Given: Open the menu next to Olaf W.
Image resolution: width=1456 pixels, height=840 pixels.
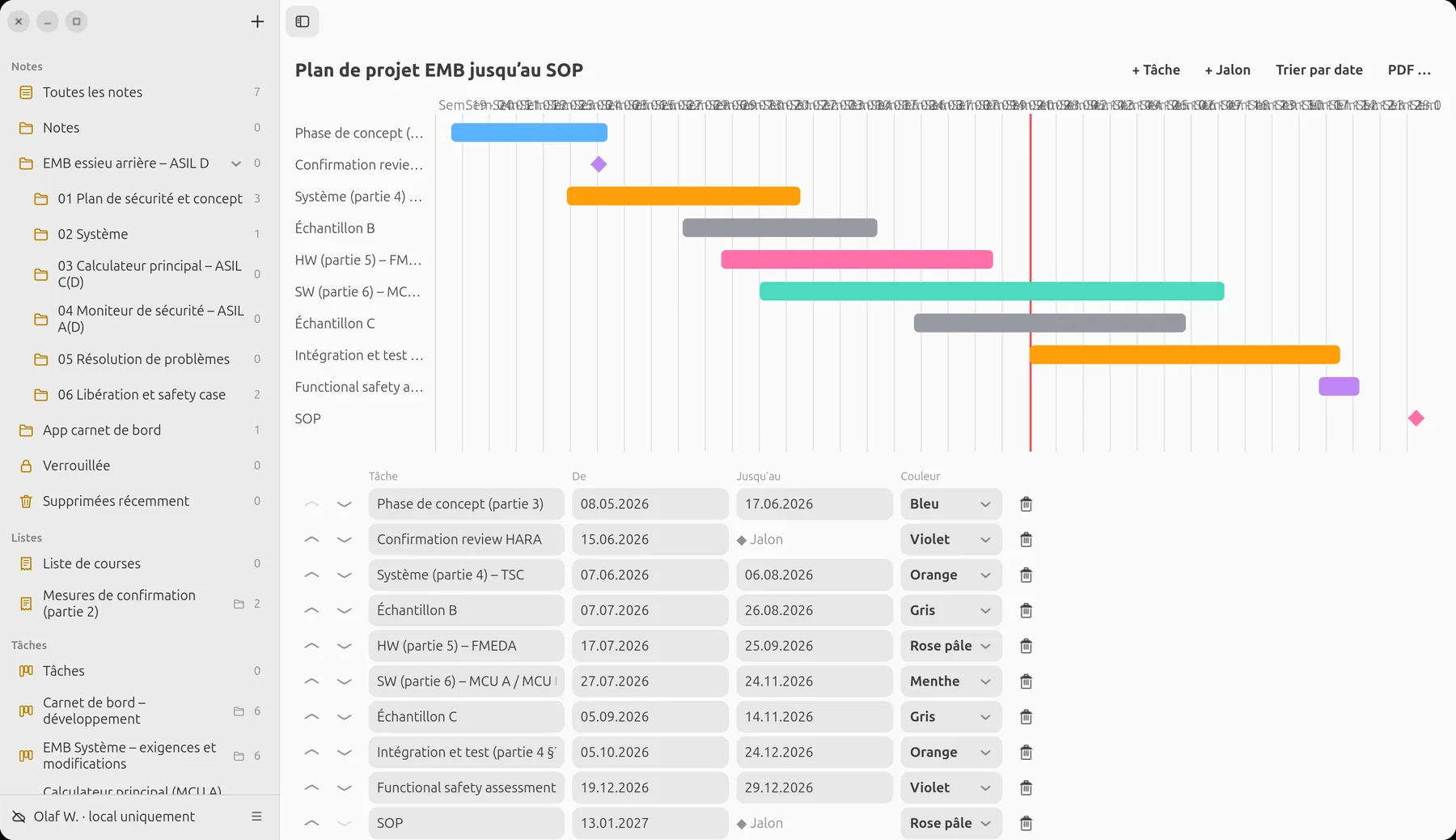Looking at the screenshot, I should tap(256, 817).
